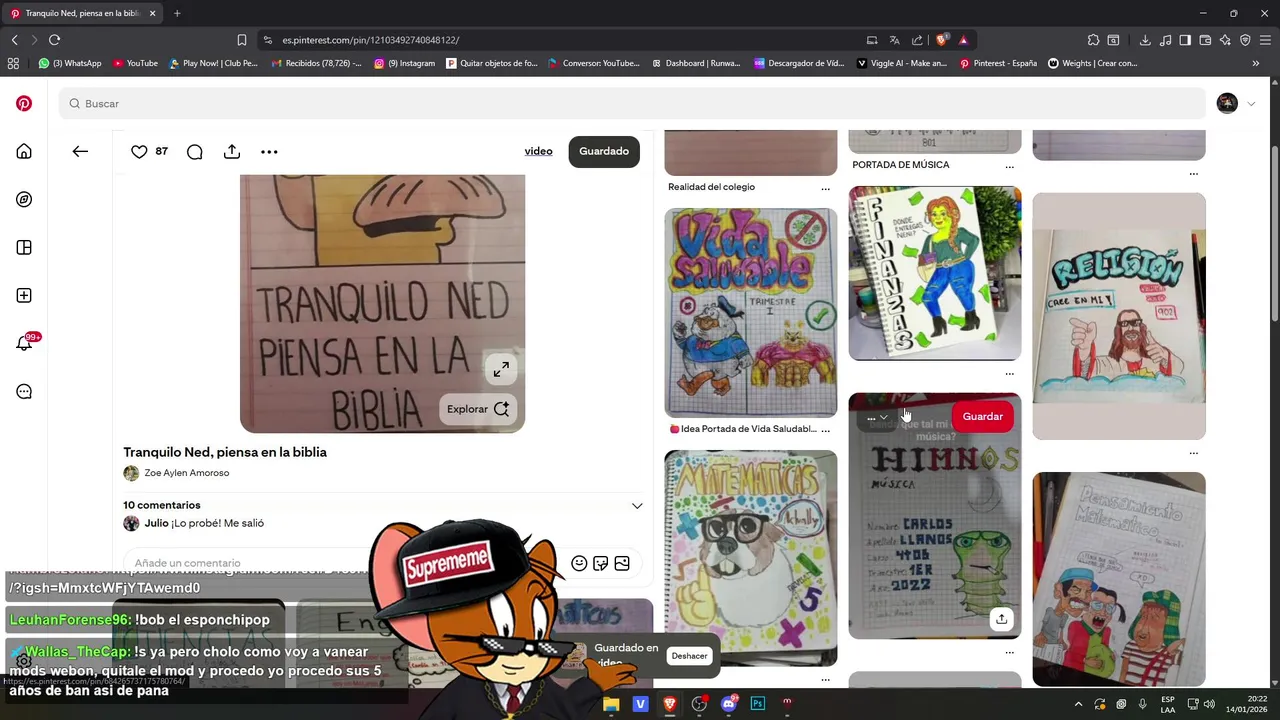The height and width of the screenshot is (720, 1280).
Task: Show more bookmarks with the double chevron
Action: tap(1256, 63)
